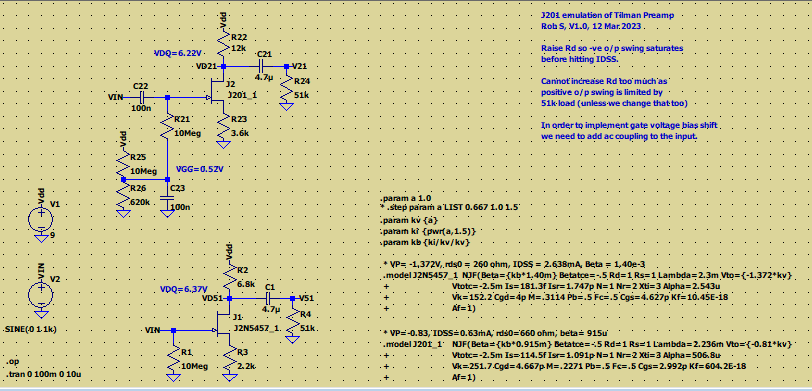Select resistor R3 2.2k symbol
The width and height of the screenshot is (812, 391).
click(229, 358)
